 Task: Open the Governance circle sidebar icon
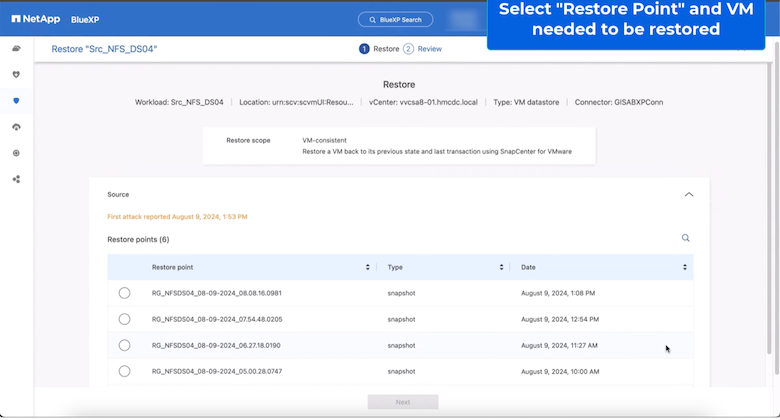(x=16, y=153)
